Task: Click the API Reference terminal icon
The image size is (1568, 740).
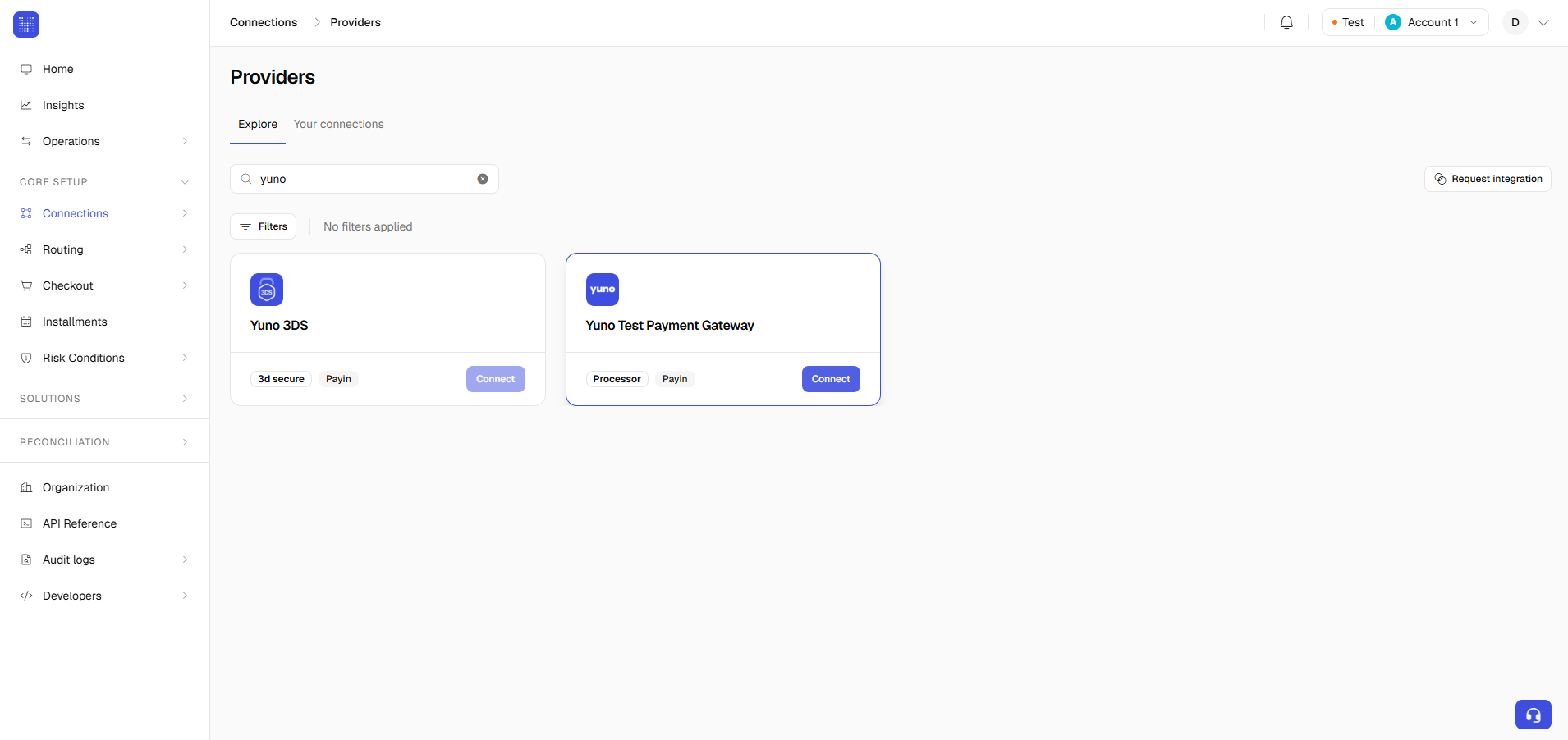Action: point(26,523)
